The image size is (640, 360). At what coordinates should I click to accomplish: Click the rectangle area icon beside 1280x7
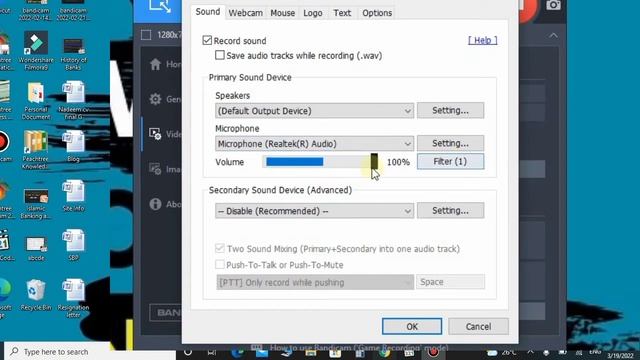(x=146, y=35)
